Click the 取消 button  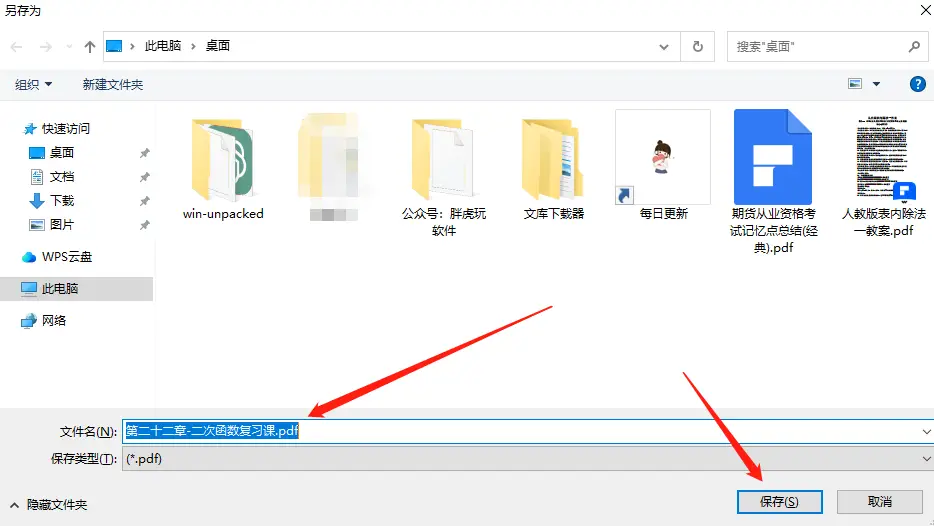[879, 502]
